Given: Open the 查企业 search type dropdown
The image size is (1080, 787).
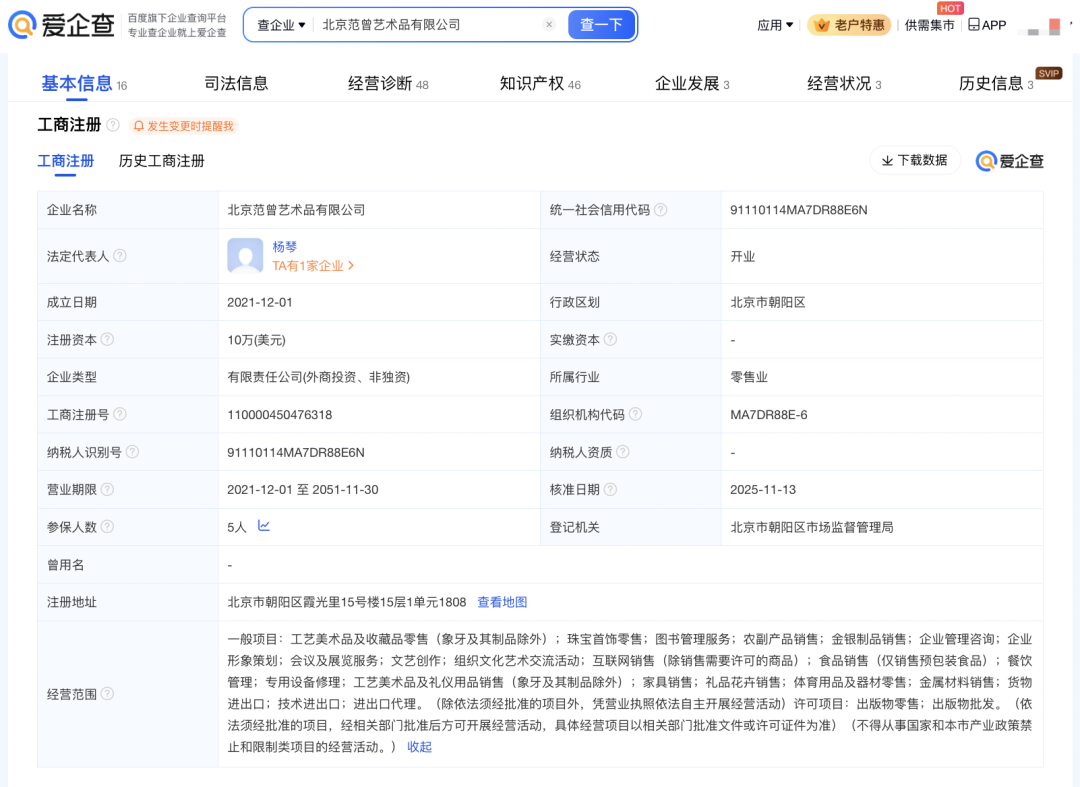Looking at the screenshot, I should (x=281, y=25).
